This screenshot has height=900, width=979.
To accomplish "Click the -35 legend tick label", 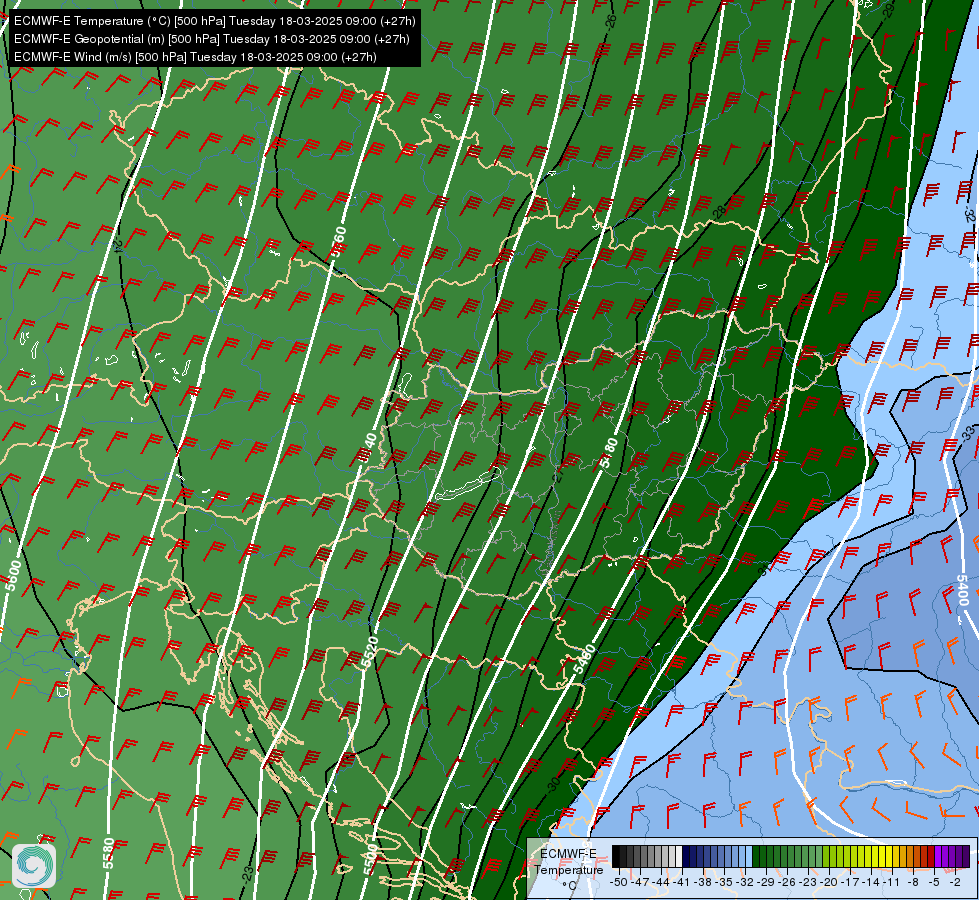I will [x=724, y=882].
